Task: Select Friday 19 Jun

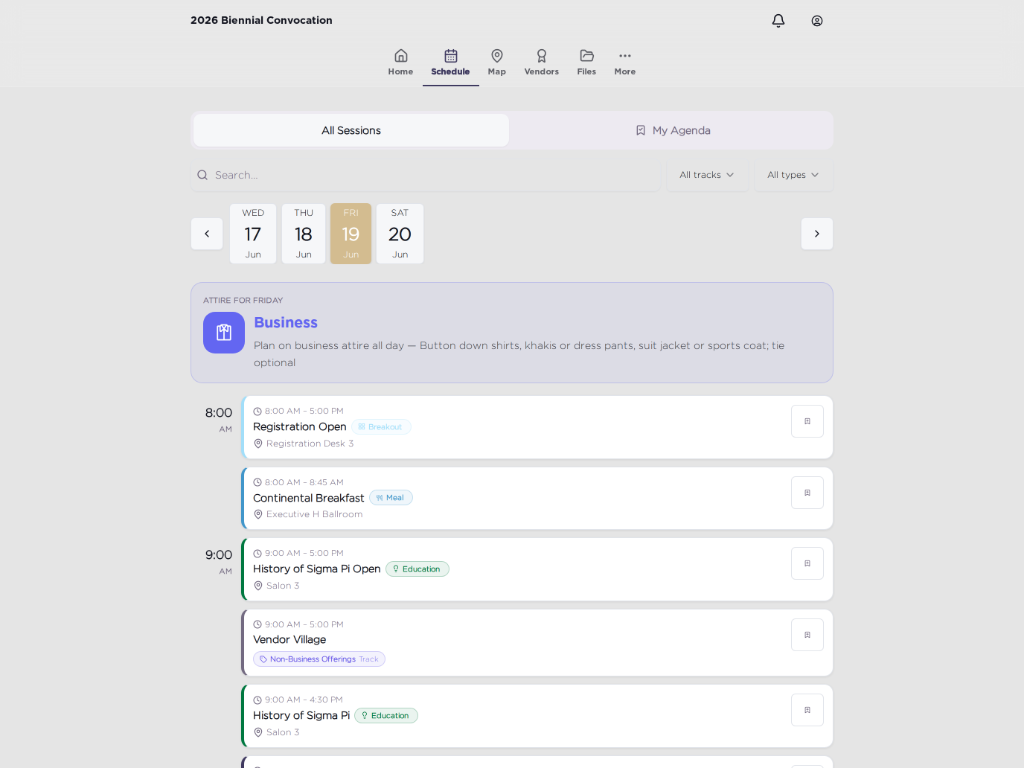Action: (x=351, y=234)
